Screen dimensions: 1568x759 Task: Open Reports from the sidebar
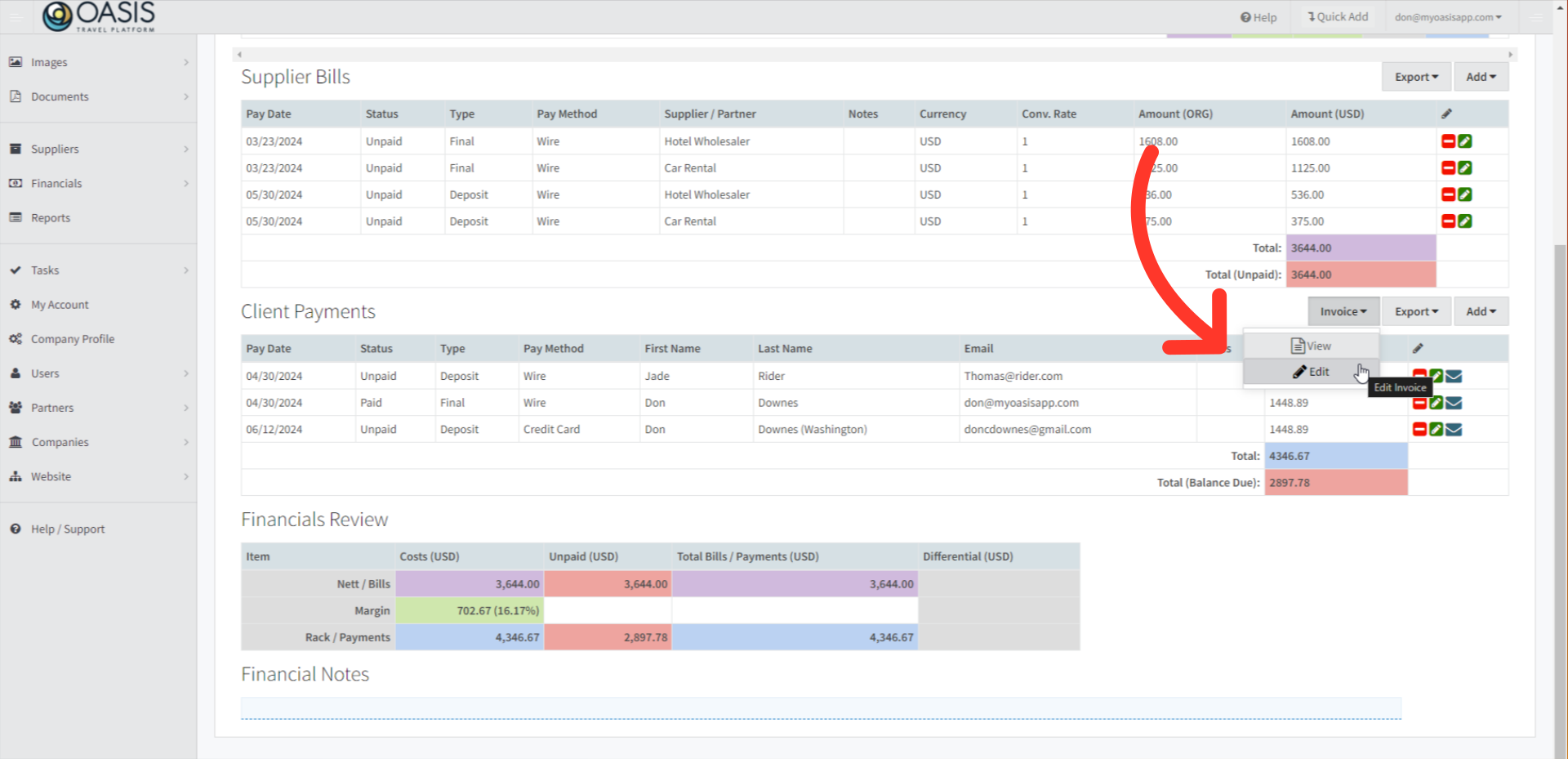(x=51, y=217)
